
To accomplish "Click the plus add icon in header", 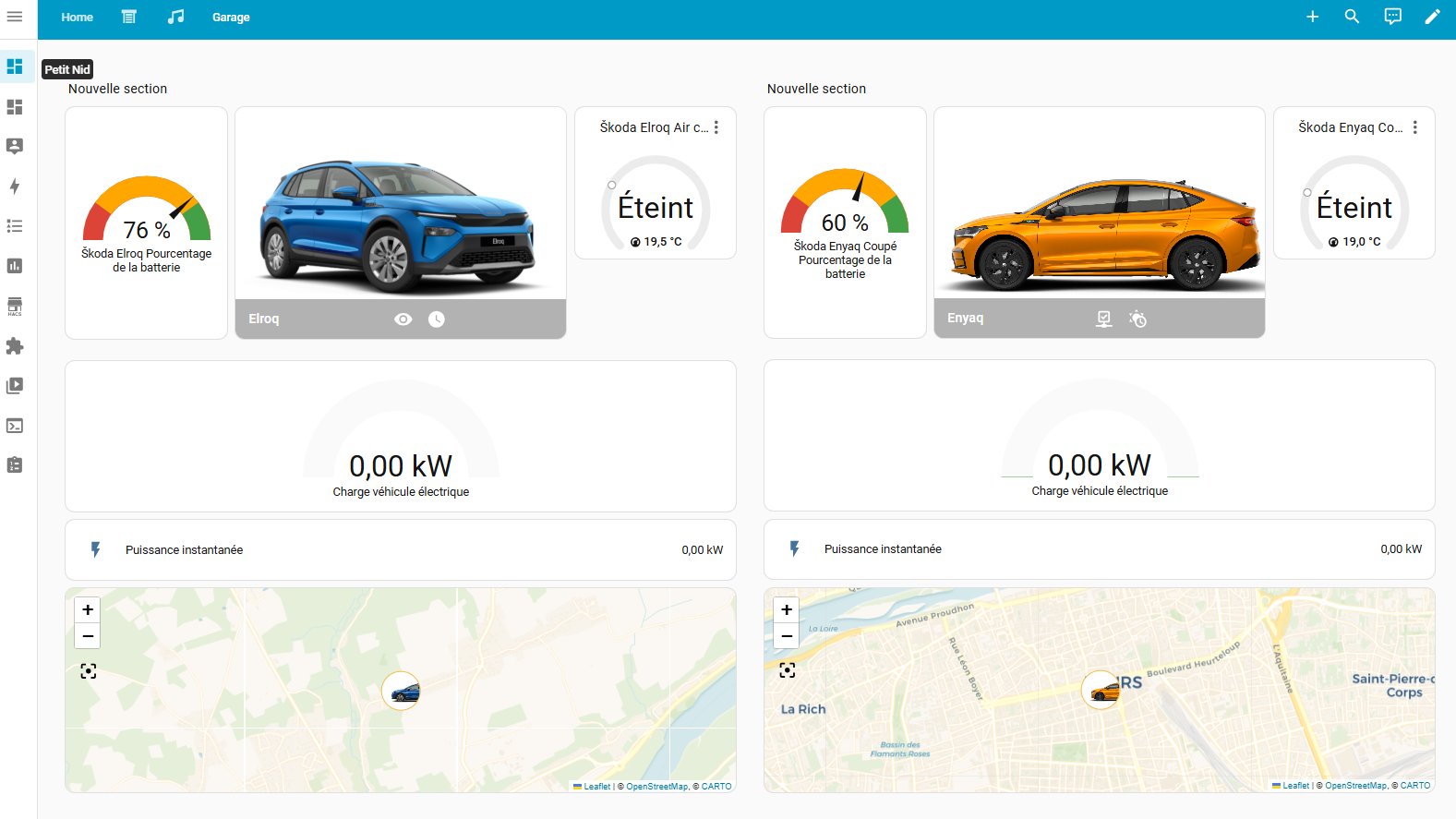I will point(1312,17).
